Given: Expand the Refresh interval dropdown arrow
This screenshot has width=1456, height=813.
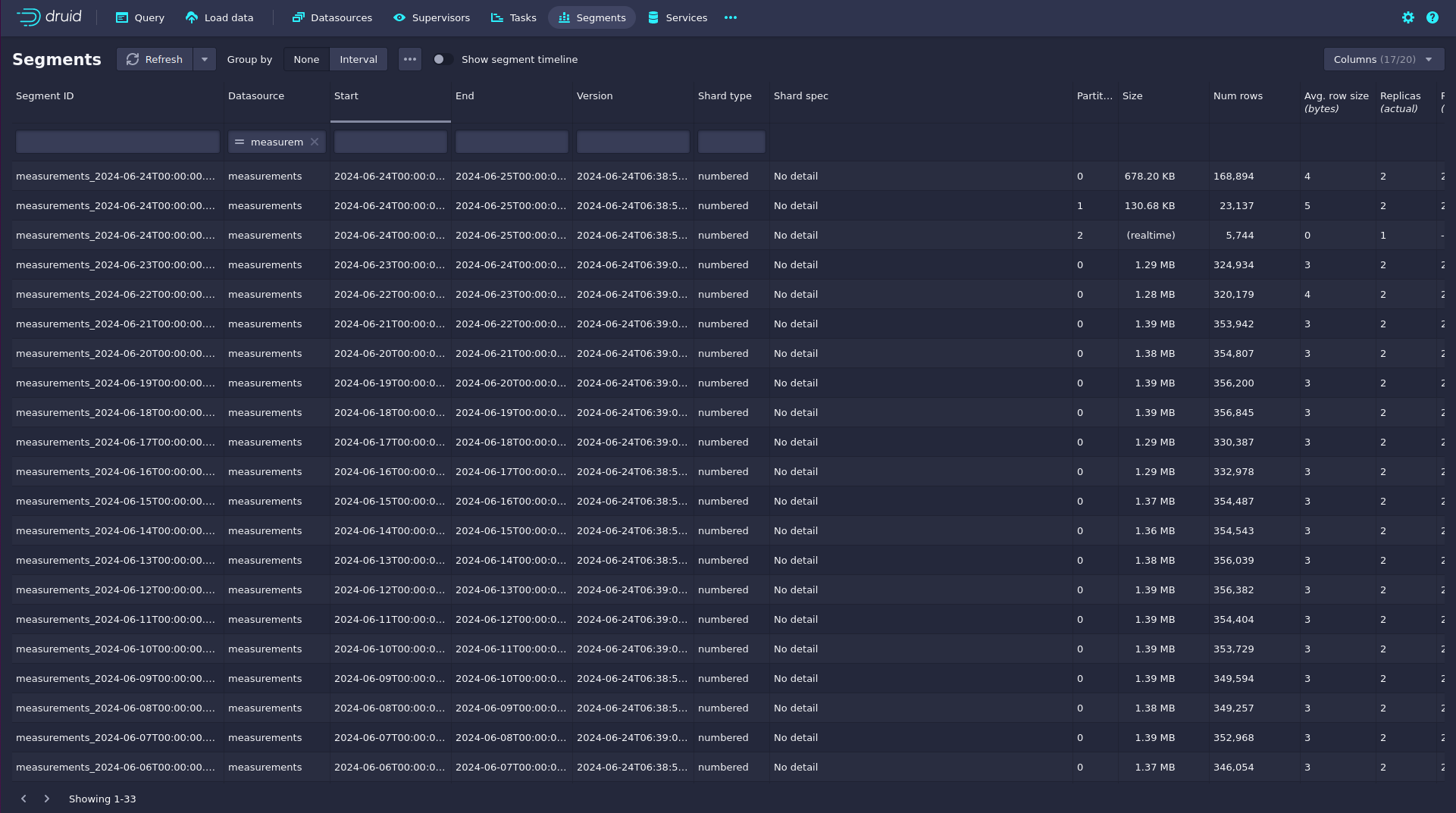Looking at the screenshot, I should coord(205,59).
